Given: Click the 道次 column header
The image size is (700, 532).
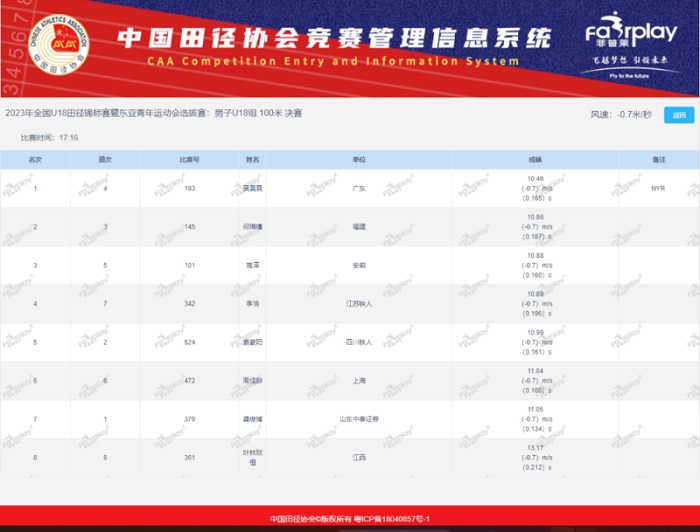Looking at the screenshot, I should [105, 160].
